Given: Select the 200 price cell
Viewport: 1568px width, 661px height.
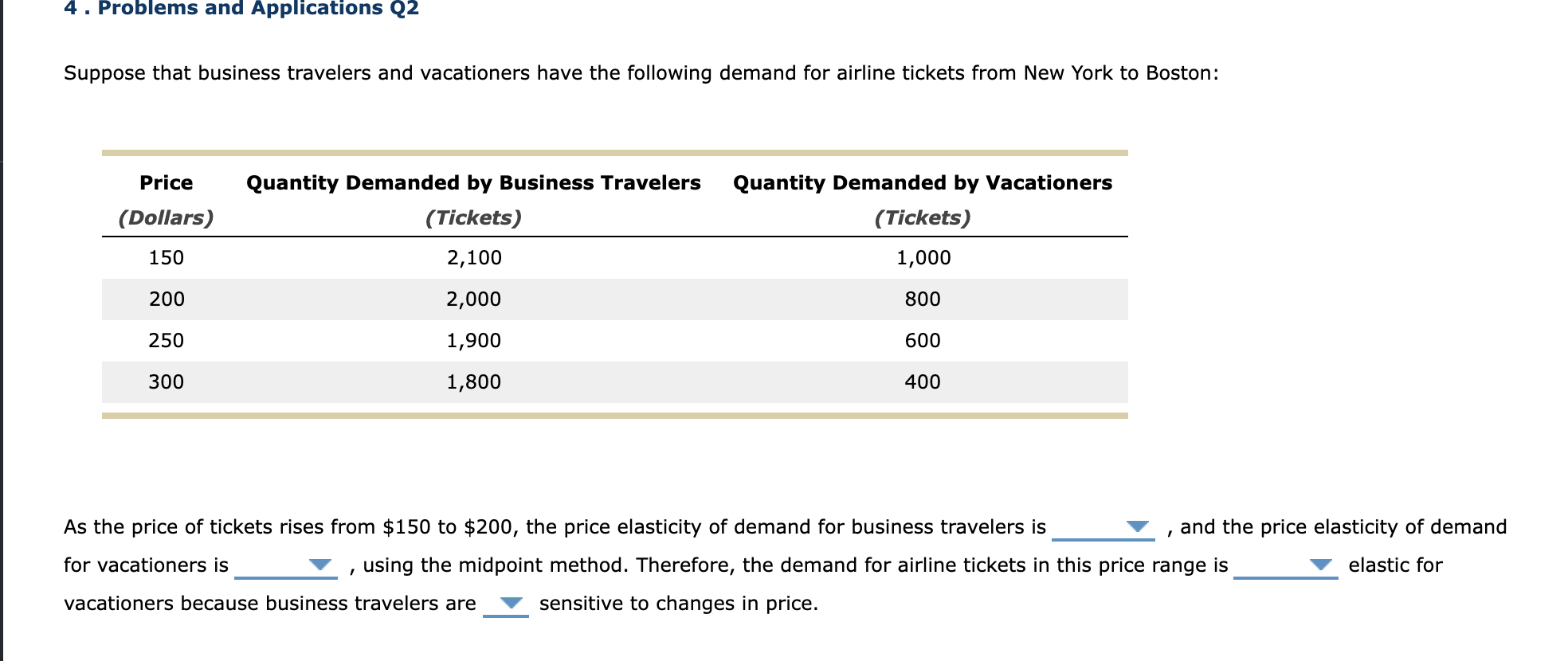Looking at the screenshot, I should [167, 299].
